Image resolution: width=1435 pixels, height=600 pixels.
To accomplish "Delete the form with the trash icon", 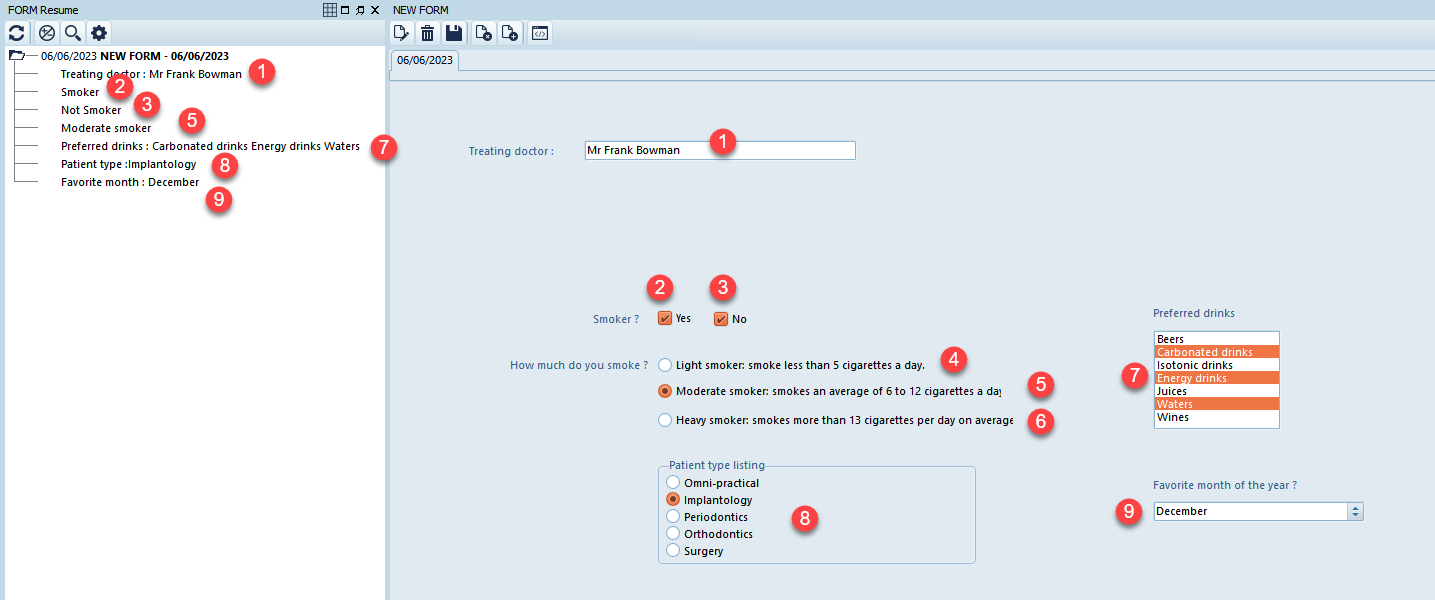I will (427, 33).
